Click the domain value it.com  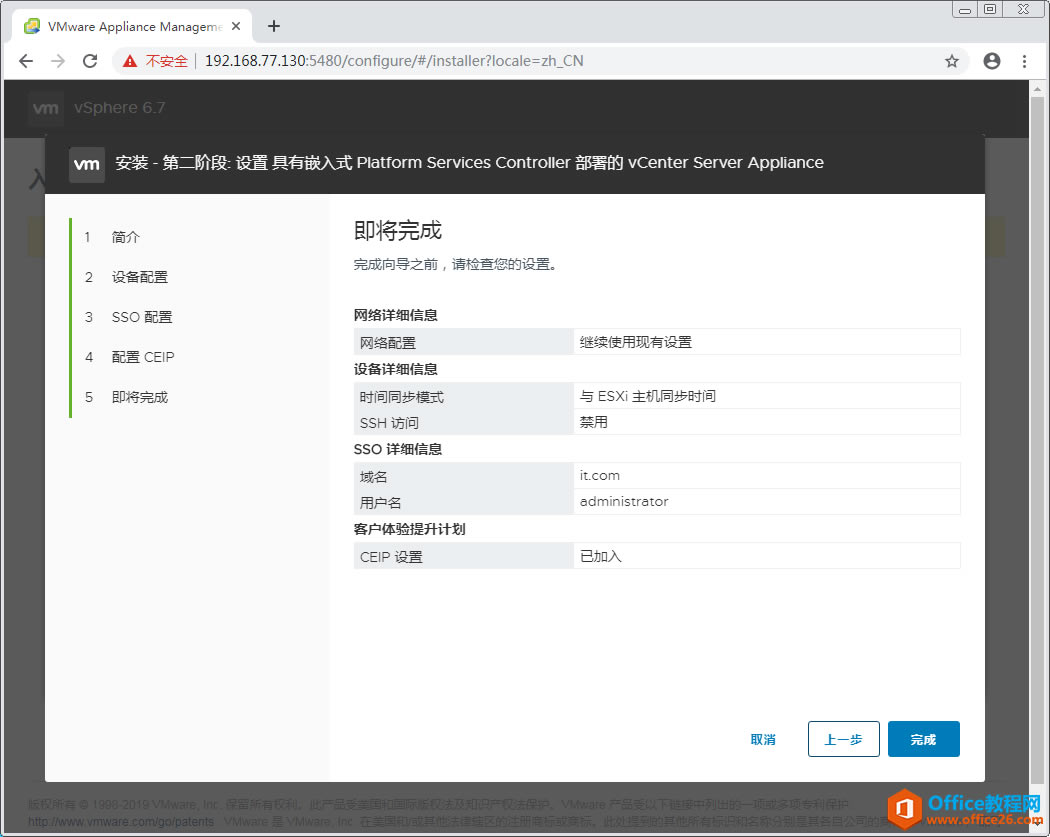pyautogui.click(x=599, y=475)
